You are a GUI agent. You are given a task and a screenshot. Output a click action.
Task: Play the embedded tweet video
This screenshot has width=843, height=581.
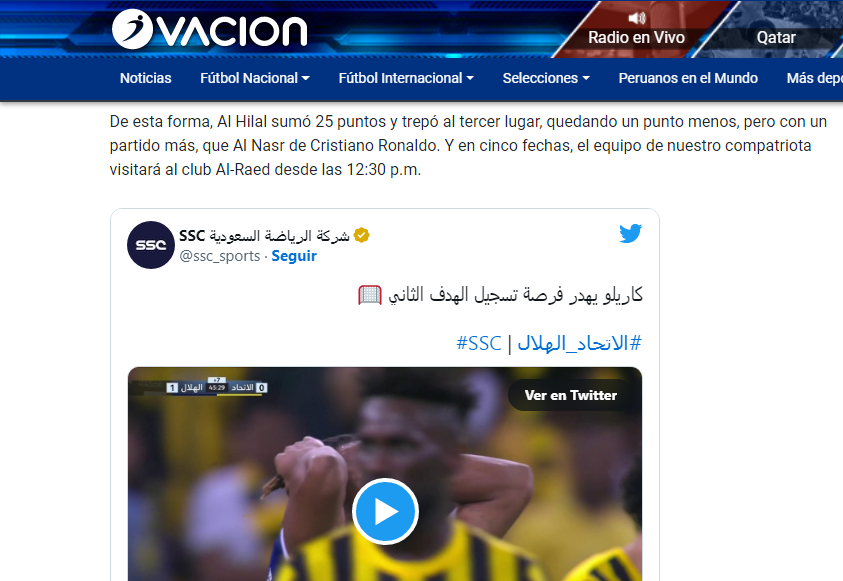385,511
